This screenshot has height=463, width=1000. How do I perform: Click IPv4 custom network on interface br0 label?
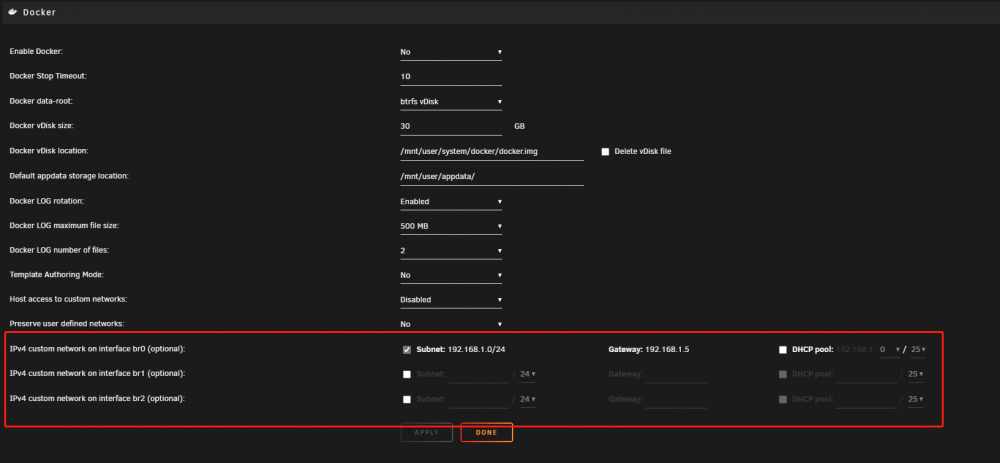pyautogui.click(x=98, y=349)
